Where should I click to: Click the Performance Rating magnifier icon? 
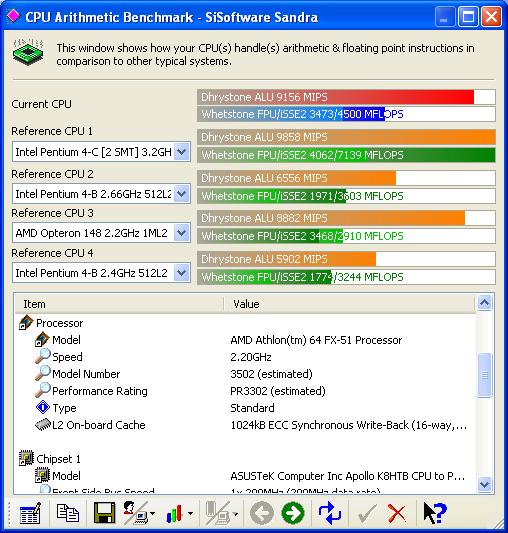click(43, 390)
